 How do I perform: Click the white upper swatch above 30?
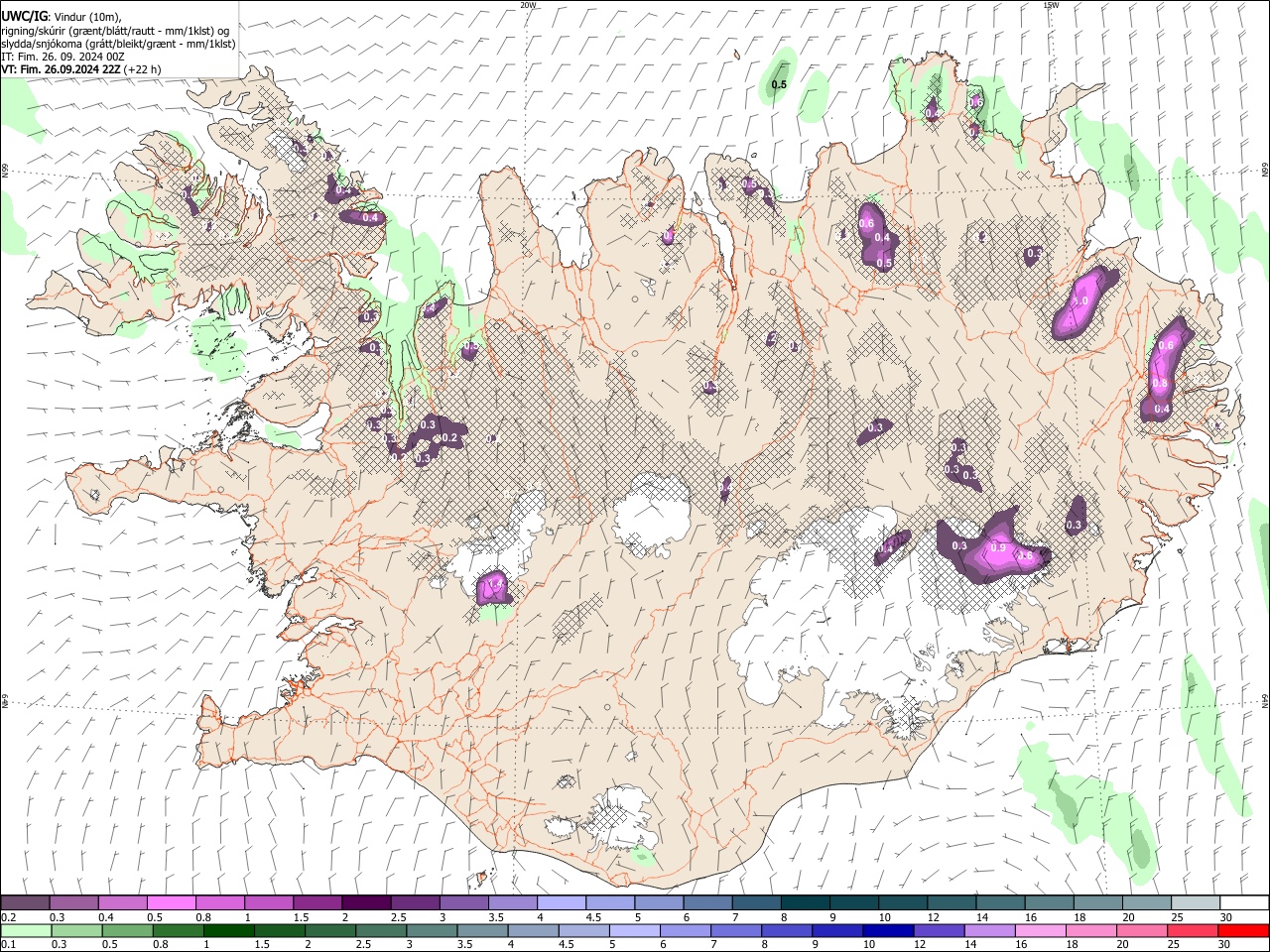tap(1243, 903)
